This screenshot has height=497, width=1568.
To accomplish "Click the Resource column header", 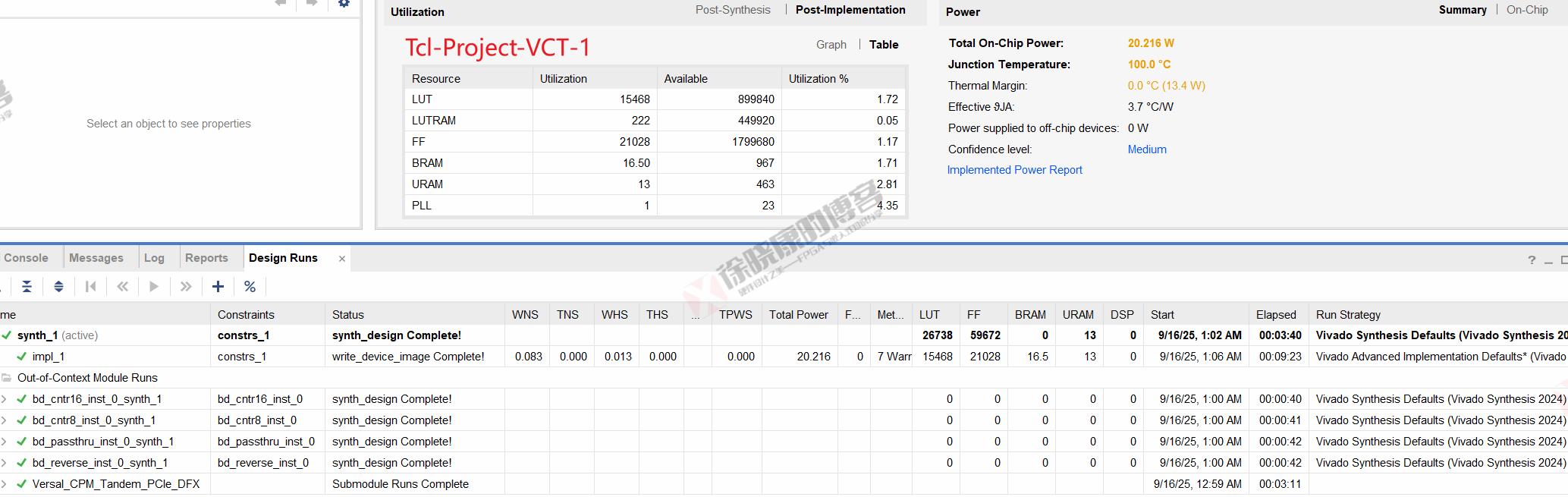I will [469, 78].
